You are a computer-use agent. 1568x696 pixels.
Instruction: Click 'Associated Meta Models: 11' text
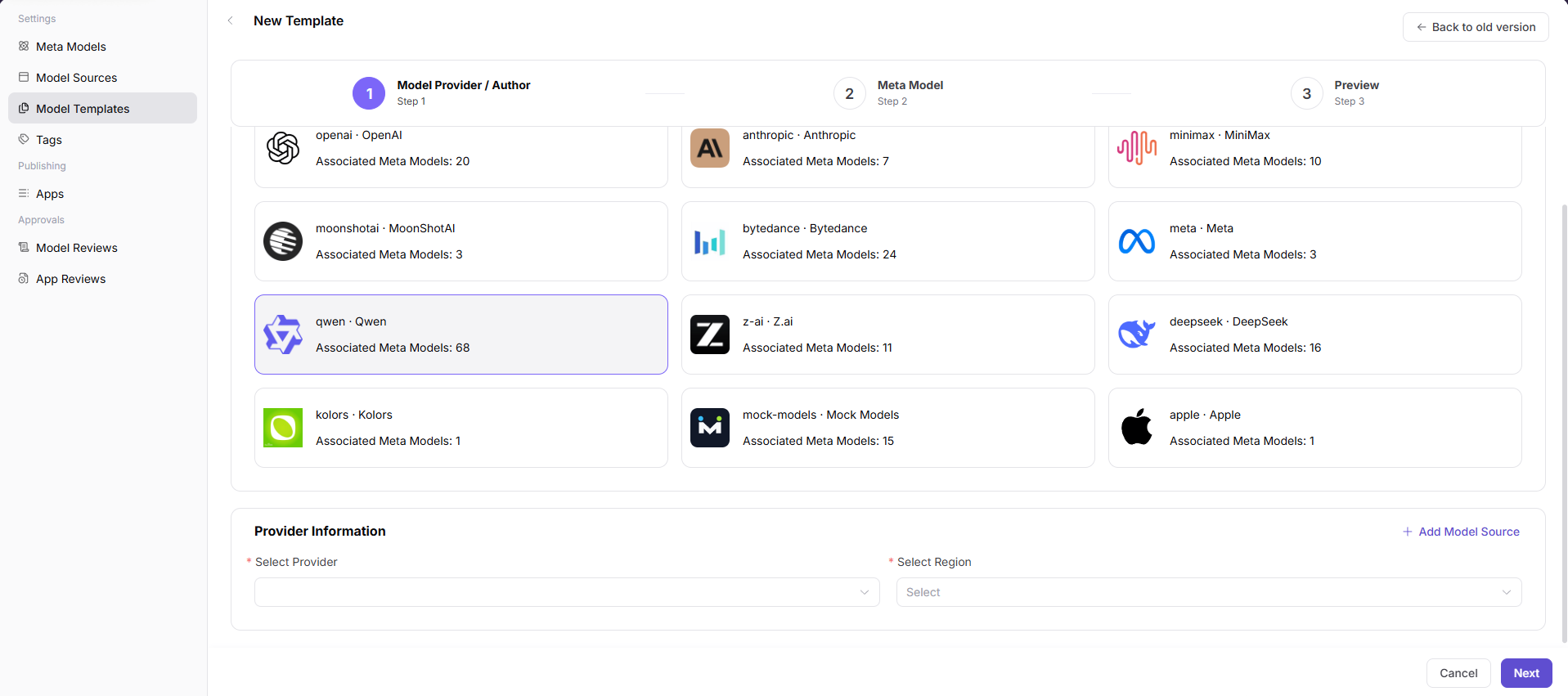pyautogui.click(x=818, y=348)
